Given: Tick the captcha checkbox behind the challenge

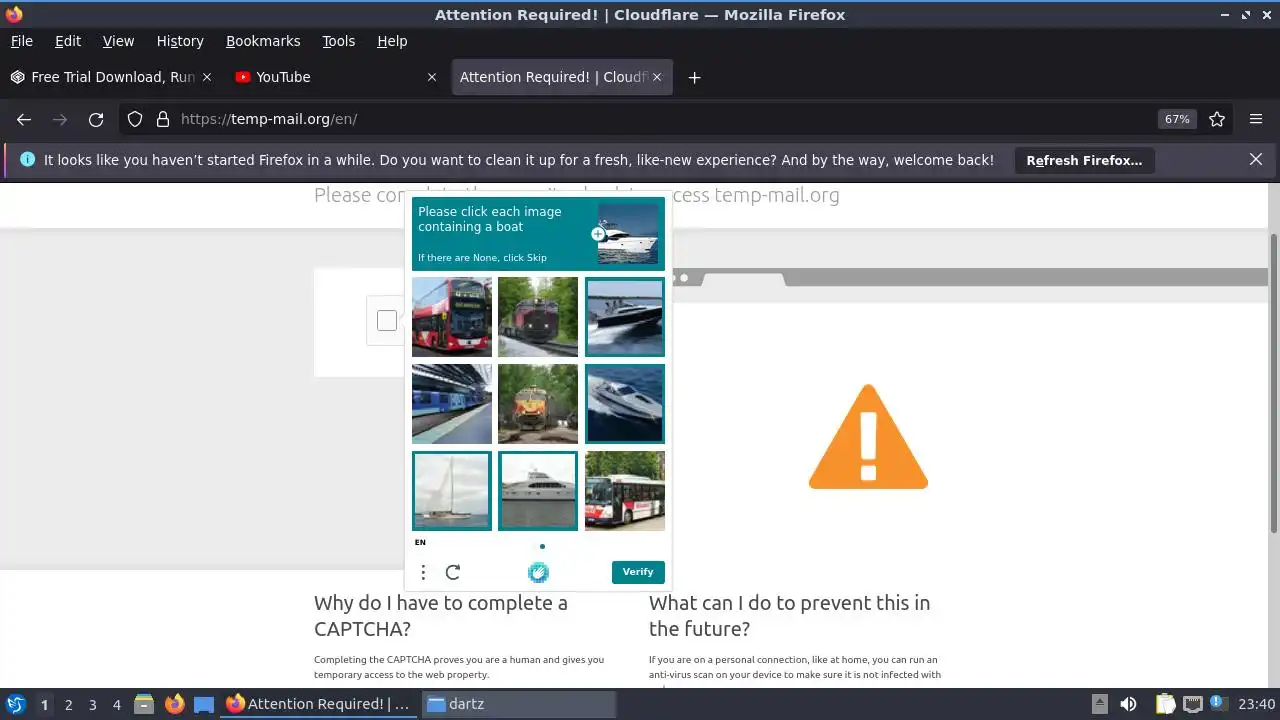Looking at the screenshot, I should 387,320.
